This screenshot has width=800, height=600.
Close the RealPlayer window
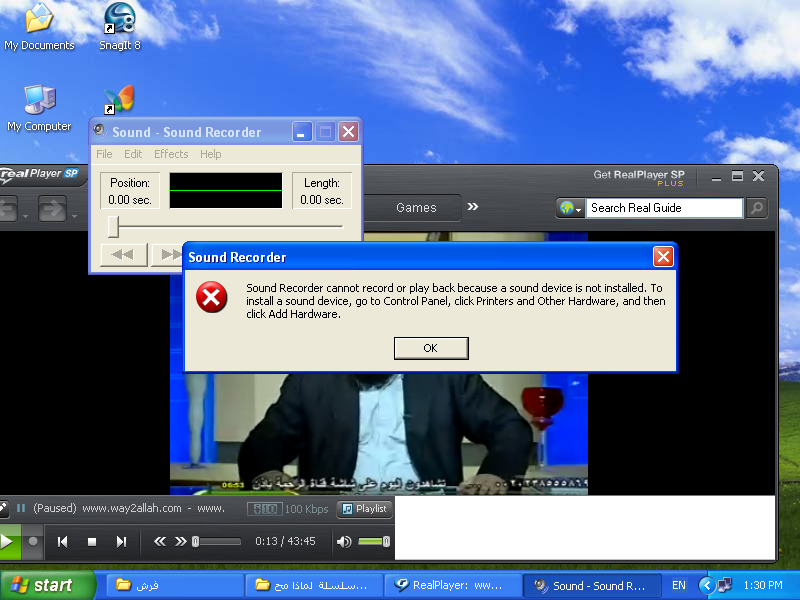[x=759, y=176]
